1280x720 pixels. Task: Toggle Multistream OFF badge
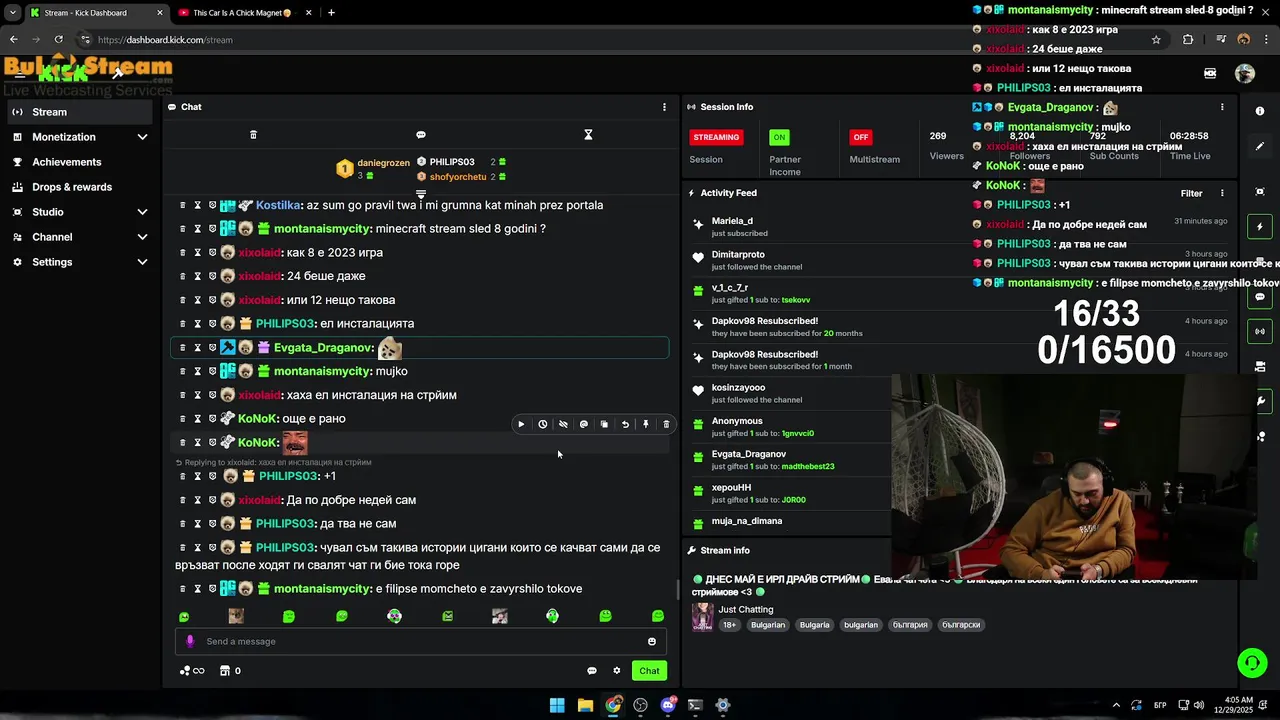[860, 137]
